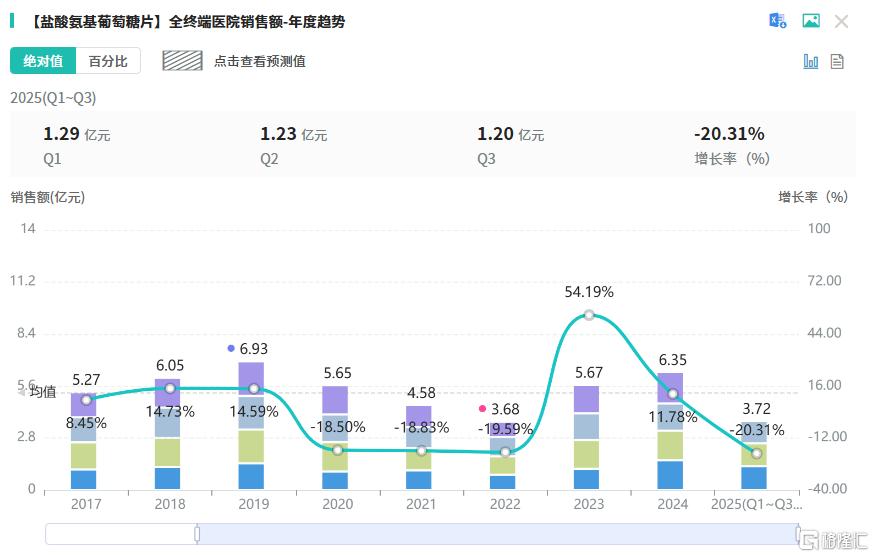
Task: Click the 4.58 value label above 2021
Action: pyautogui.click(x=421, y=393)
